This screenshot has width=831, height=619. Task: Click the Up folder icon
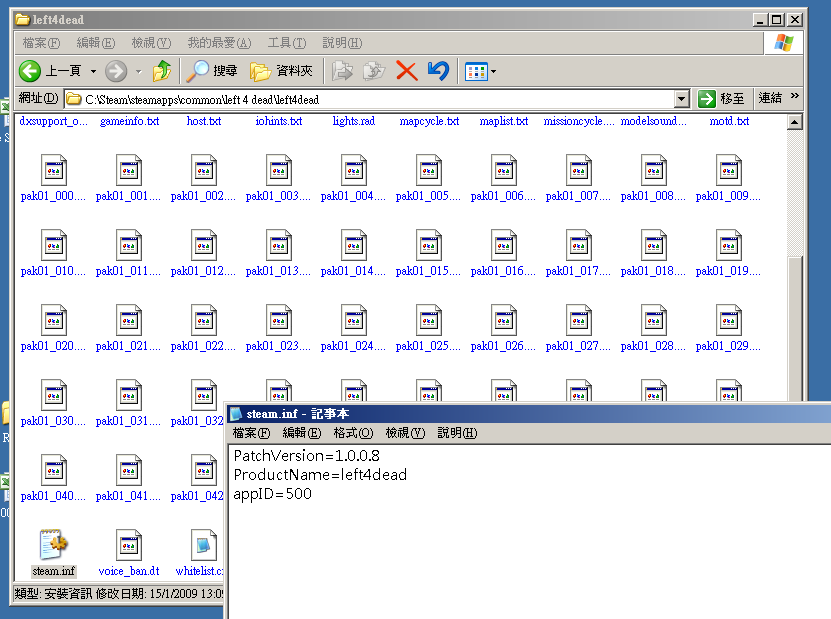point(161,71)
